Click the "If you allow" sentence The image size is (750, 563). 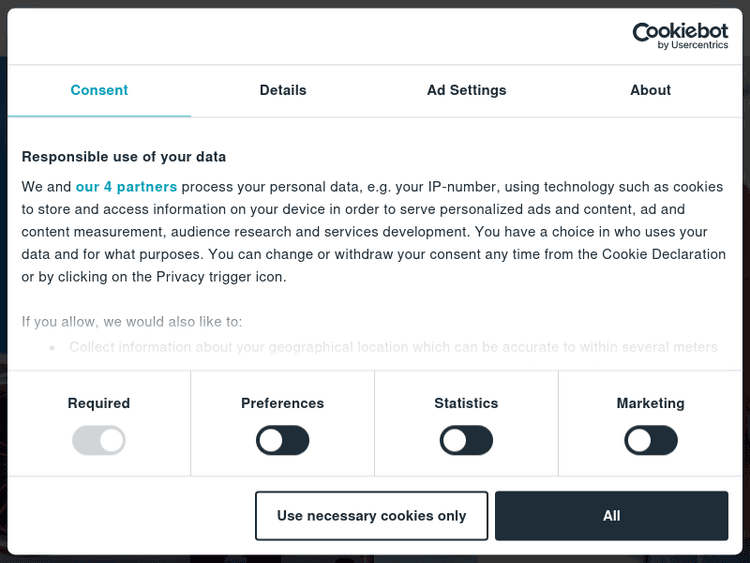[132, 322]
